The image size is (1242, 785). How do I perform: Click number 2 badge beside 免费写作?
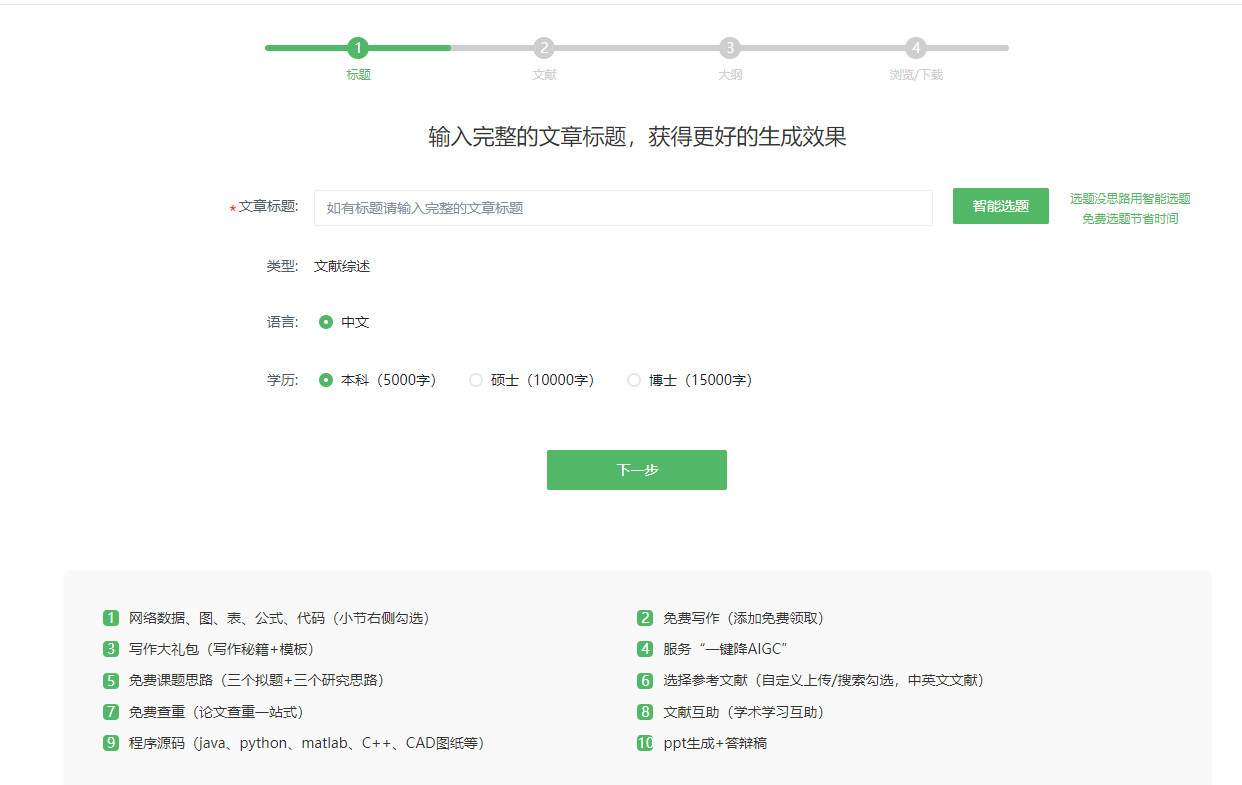click(x=645, y=618)
